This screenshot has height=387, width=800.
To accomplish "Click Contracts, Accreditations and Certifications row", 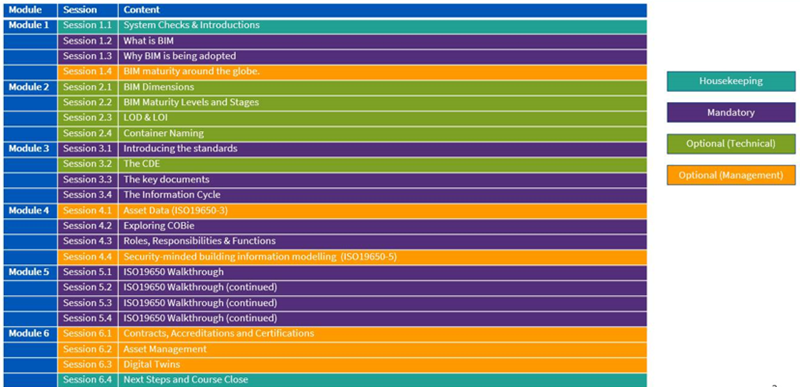I will [x=352, y=333].
